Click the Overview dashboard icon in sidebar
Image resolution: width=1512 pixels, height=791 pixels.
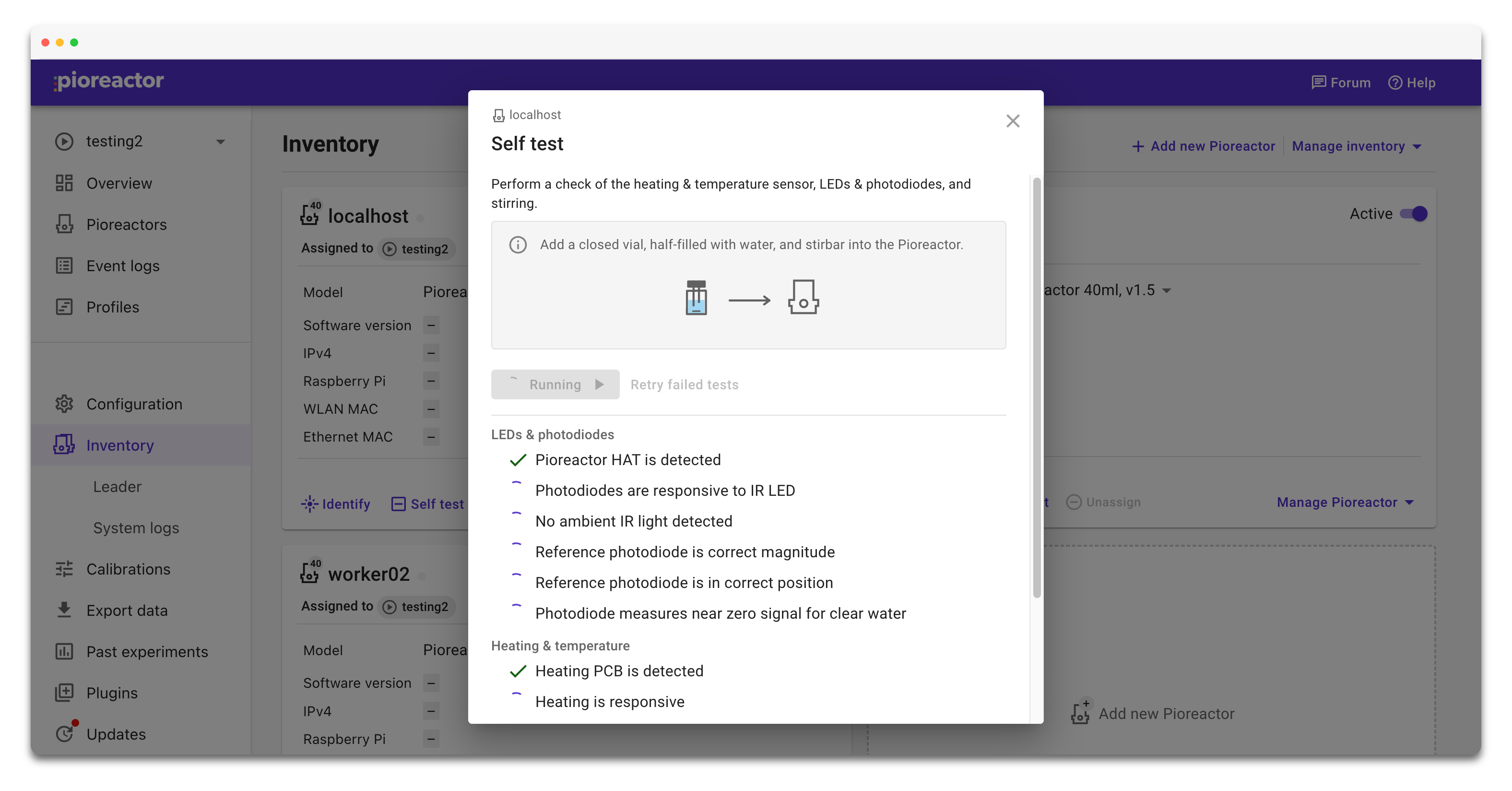[64, 183]
